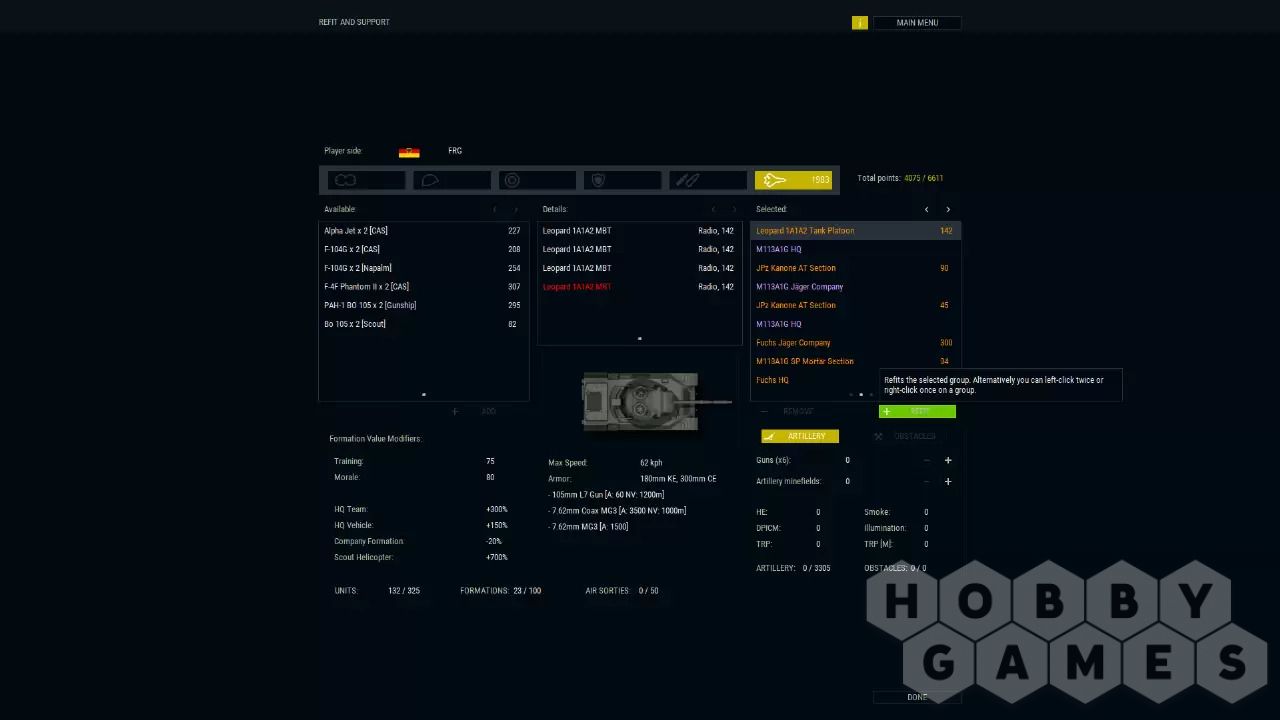Select Leopard 1A1A2 Tank Platoon
The height and width of the screenshot is (720, 1280).
click(x=854, y=231)
